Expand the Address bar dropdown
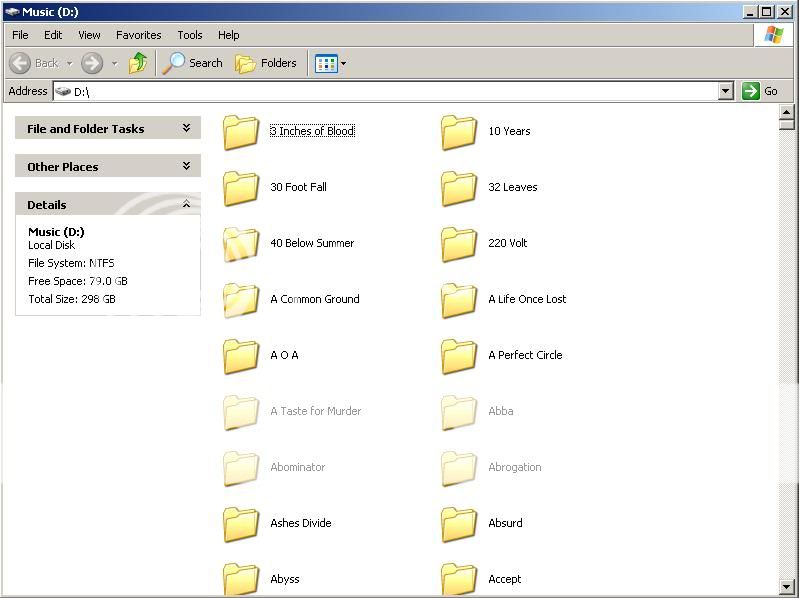This screenshot has width=799, height=598. tap(726, 92)
